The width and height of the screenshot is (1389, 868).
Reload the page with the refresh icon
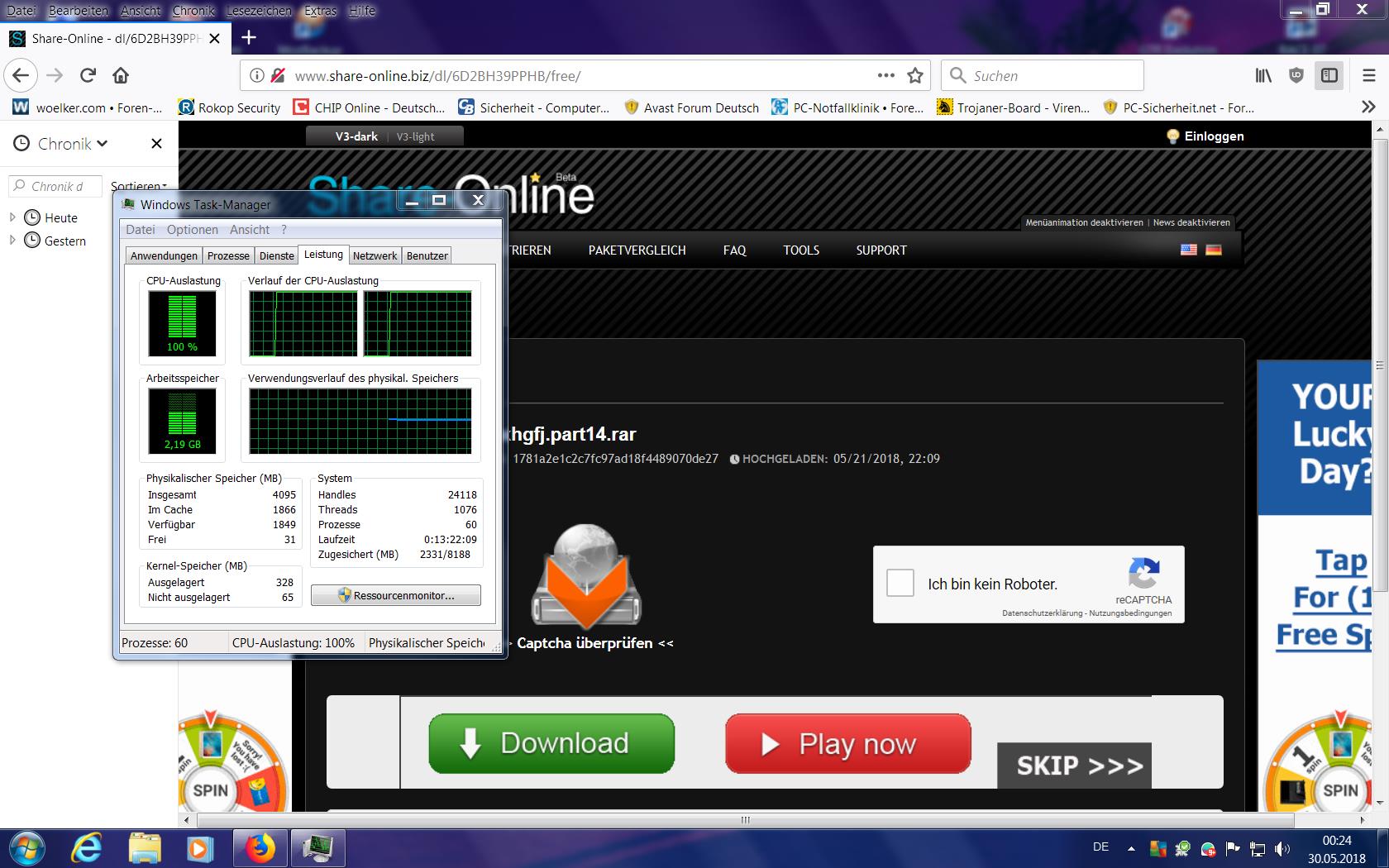tap(88, 75)
